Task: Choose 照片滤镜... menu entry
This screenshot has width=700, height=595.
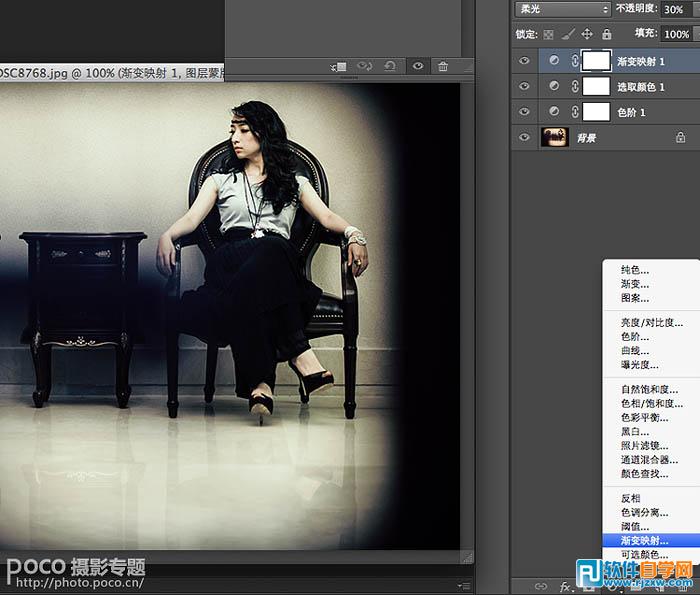Action: pyautogui.click(x=645, y=445)
